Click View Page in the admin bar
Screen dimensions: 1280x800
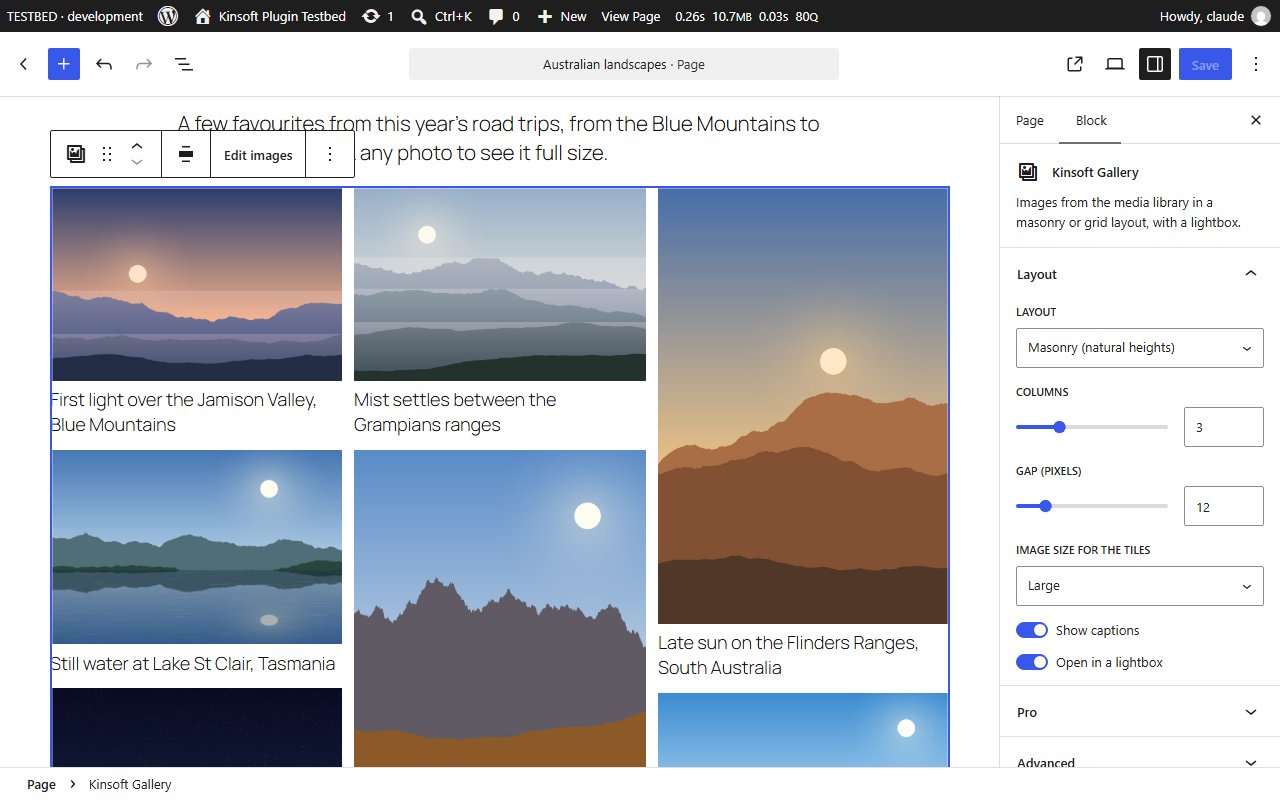[x=631, y=16]
